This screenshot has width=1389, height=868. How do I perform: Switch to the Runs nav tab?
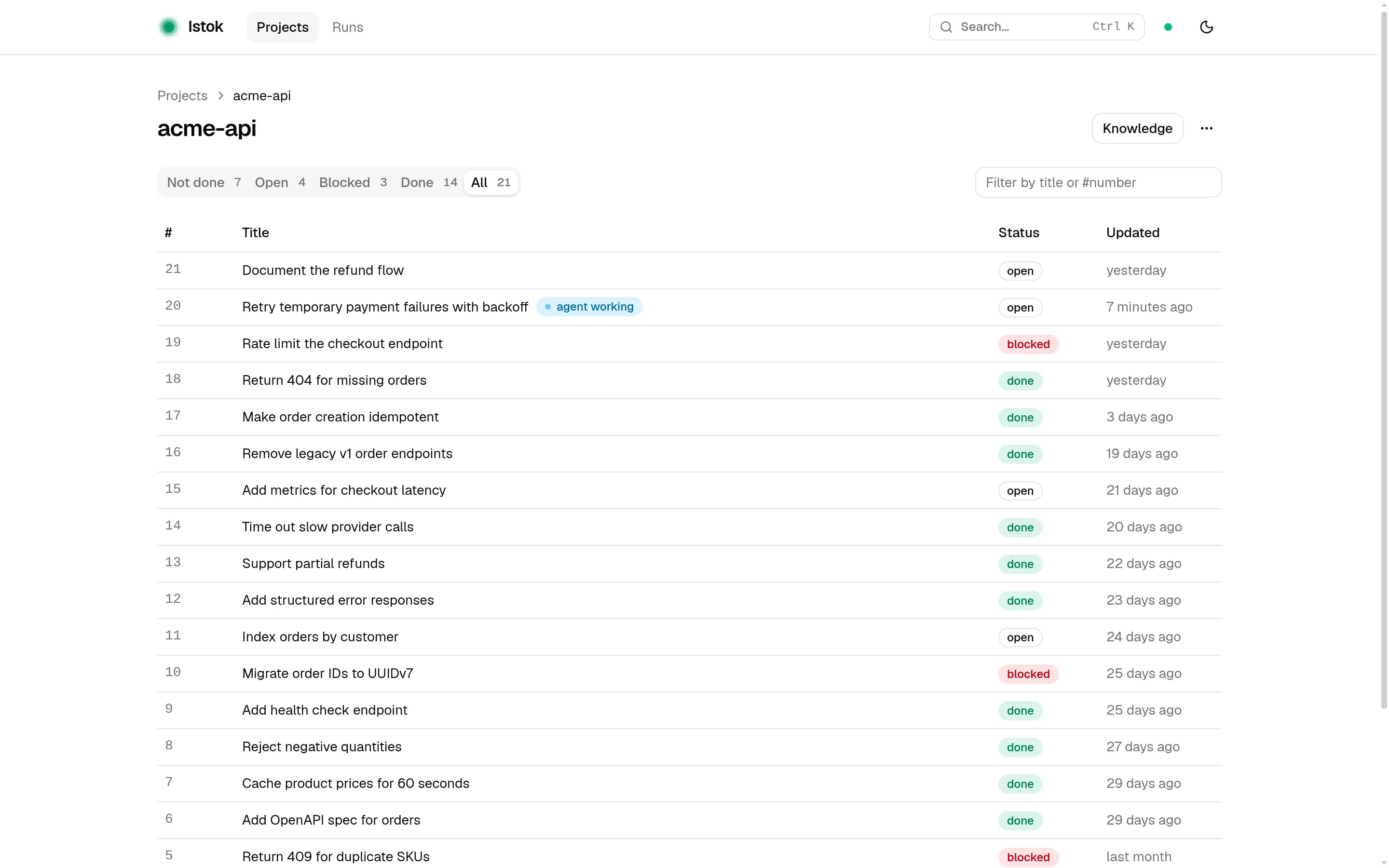[x=347, y=27]
